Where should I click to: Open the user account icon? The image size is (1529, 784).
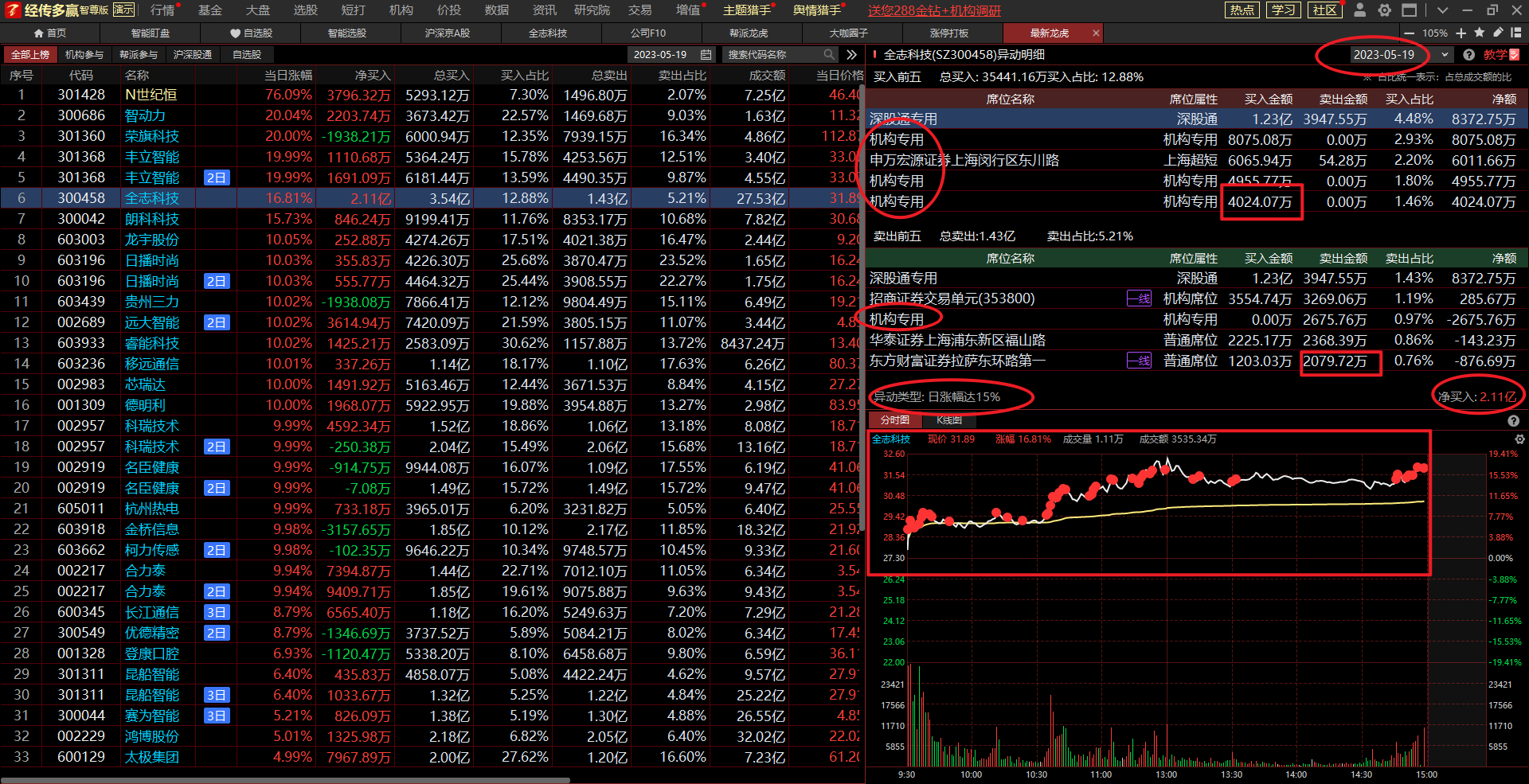point(1360,10)
